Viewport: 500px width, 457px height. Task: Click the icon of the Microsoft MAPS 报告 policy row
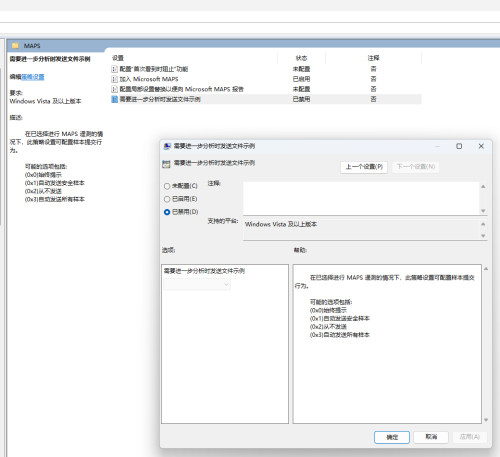click(114, 89)
